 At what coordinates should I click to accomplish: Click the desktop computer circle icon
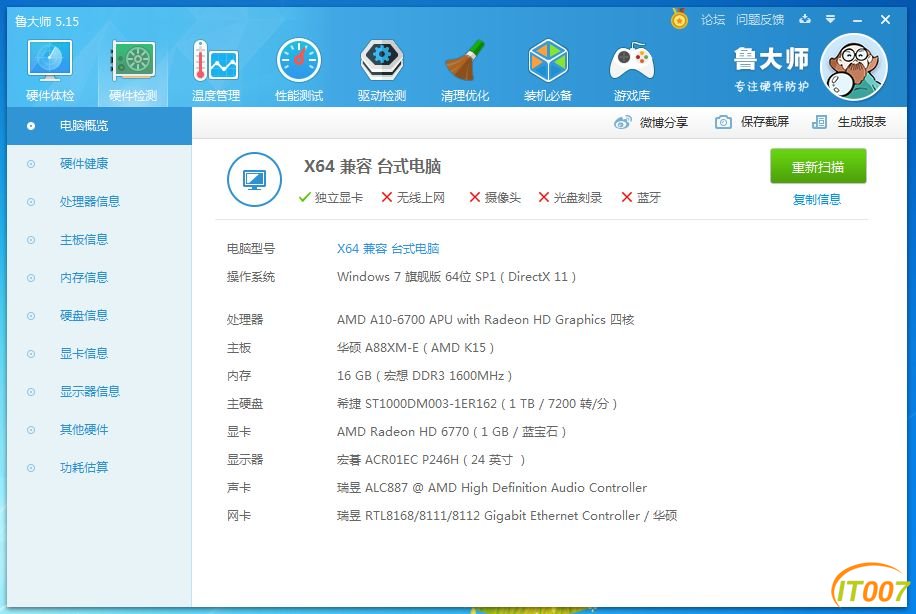tap(254, 179)
